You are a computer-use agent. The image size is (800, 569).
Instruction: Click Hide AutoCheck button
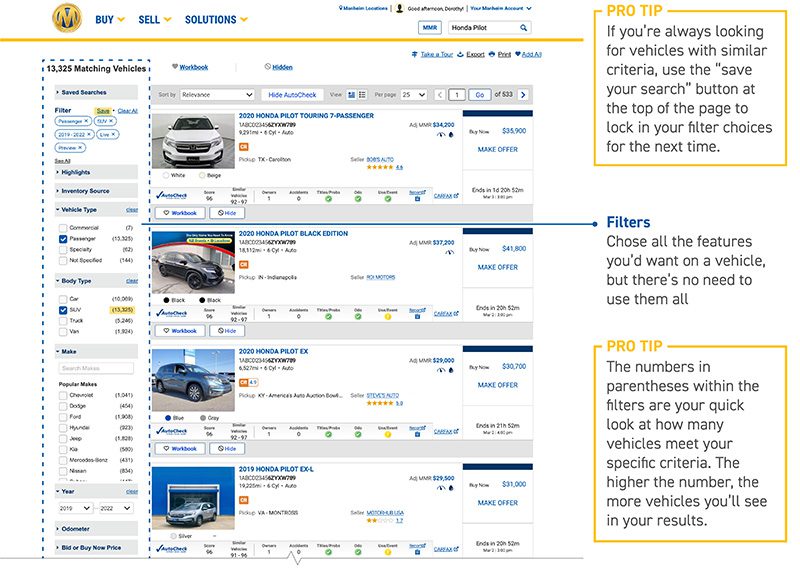292,94
